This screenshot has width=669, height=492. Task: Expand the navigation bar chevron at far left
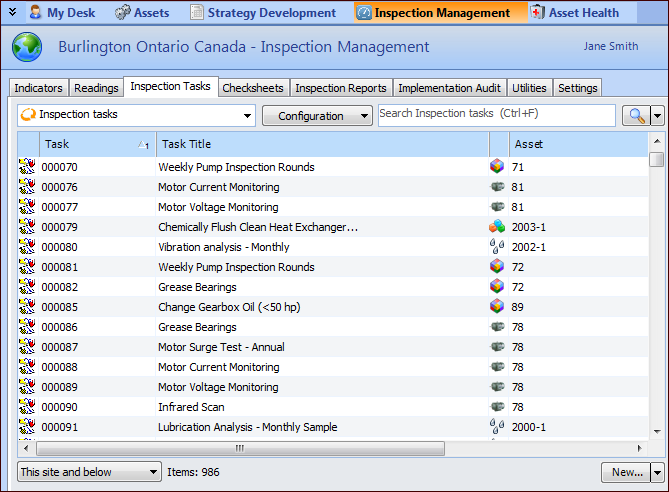tap(11, 13)
